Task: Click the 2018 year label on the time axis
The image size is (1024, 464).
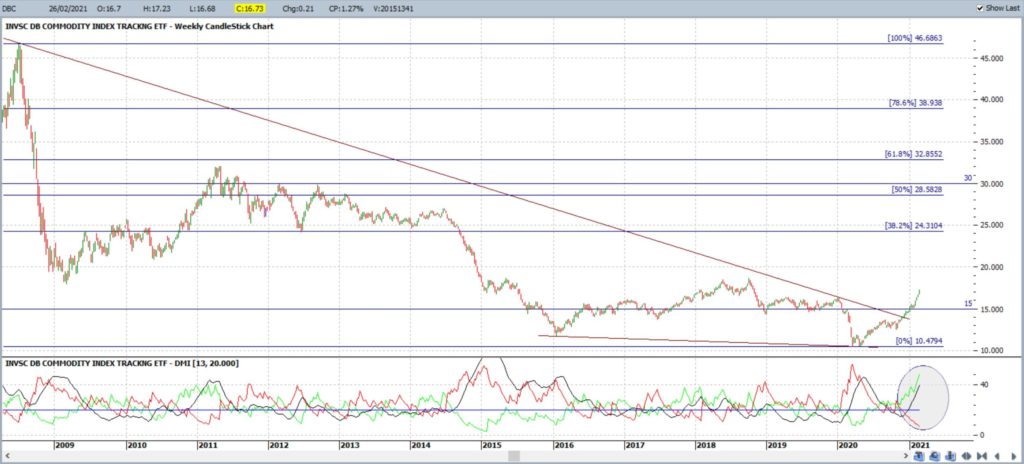Action: coord(705,445)
